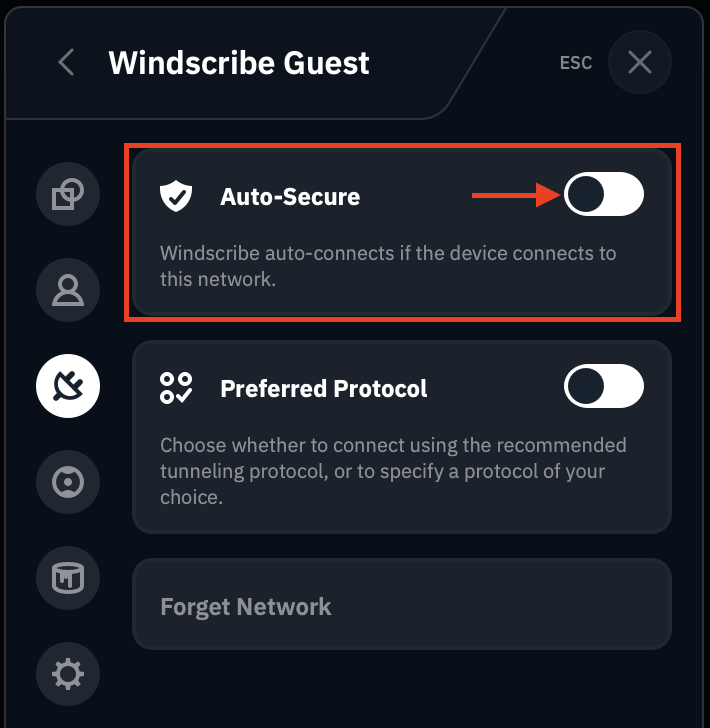Close the preferences with the X button
The image size is (710, 728).
(x=639, y=63)
